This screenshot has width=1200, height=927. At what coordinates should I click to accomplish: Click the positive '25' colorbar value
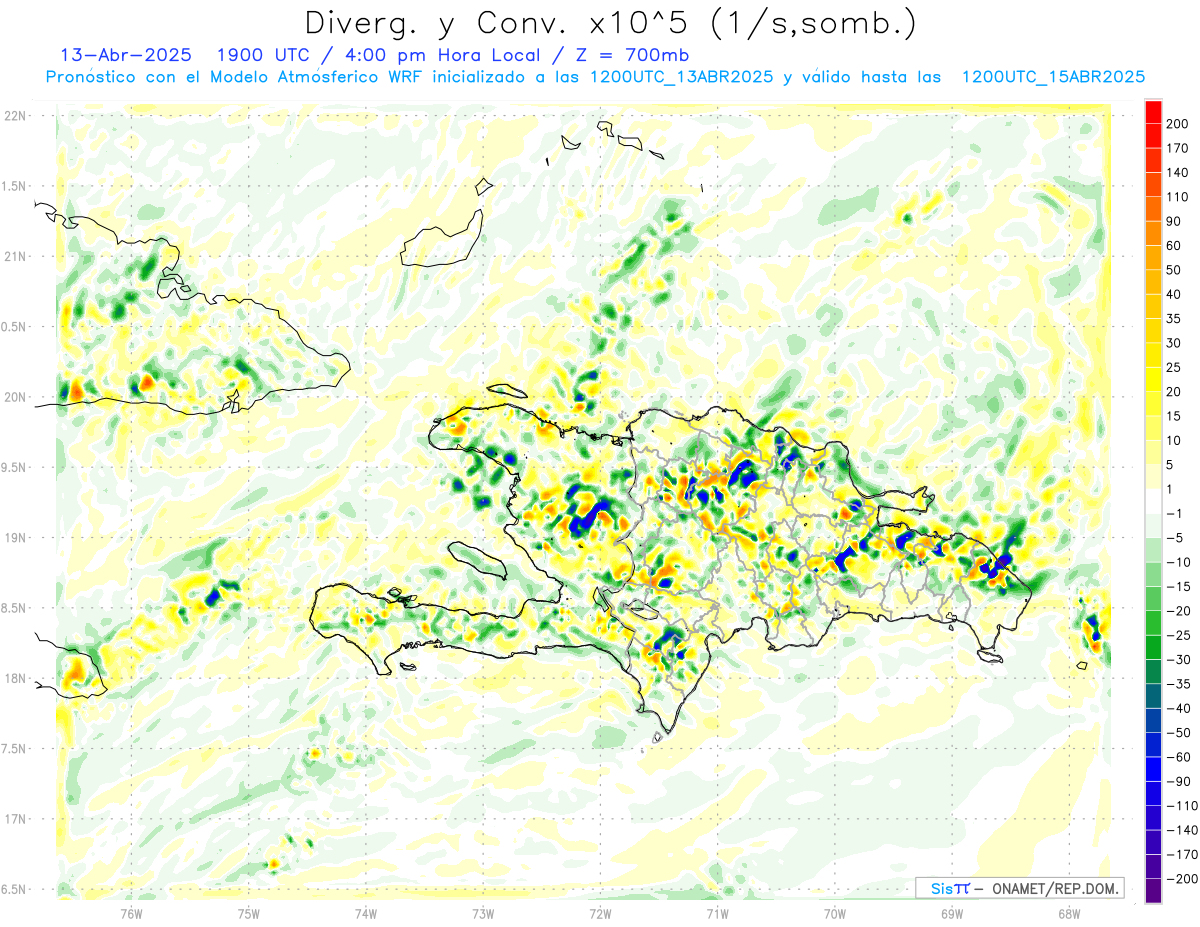1175,367
